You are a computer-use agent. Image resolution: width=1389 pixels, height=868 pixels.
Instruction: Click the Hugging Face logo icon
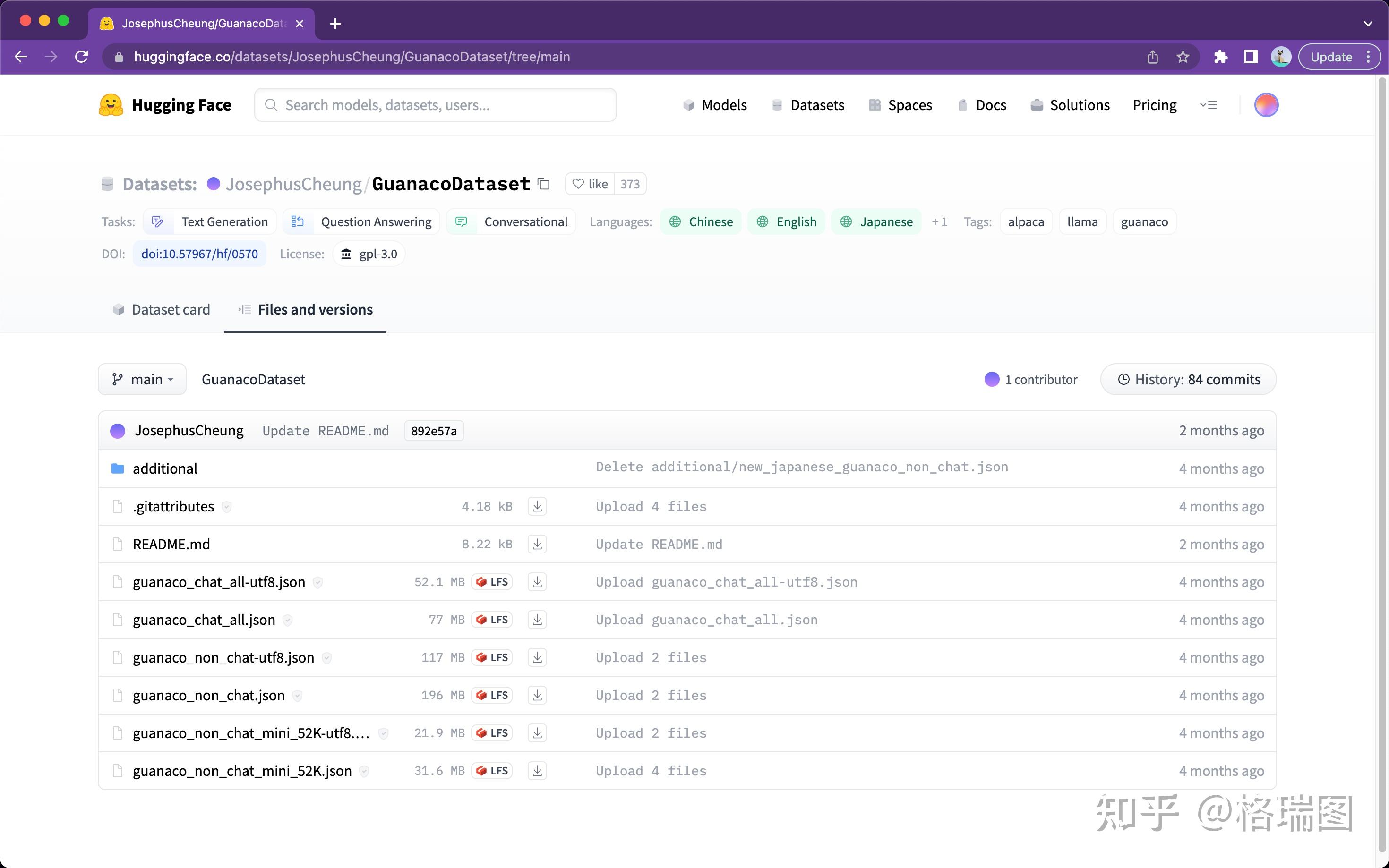coord(112,104)
